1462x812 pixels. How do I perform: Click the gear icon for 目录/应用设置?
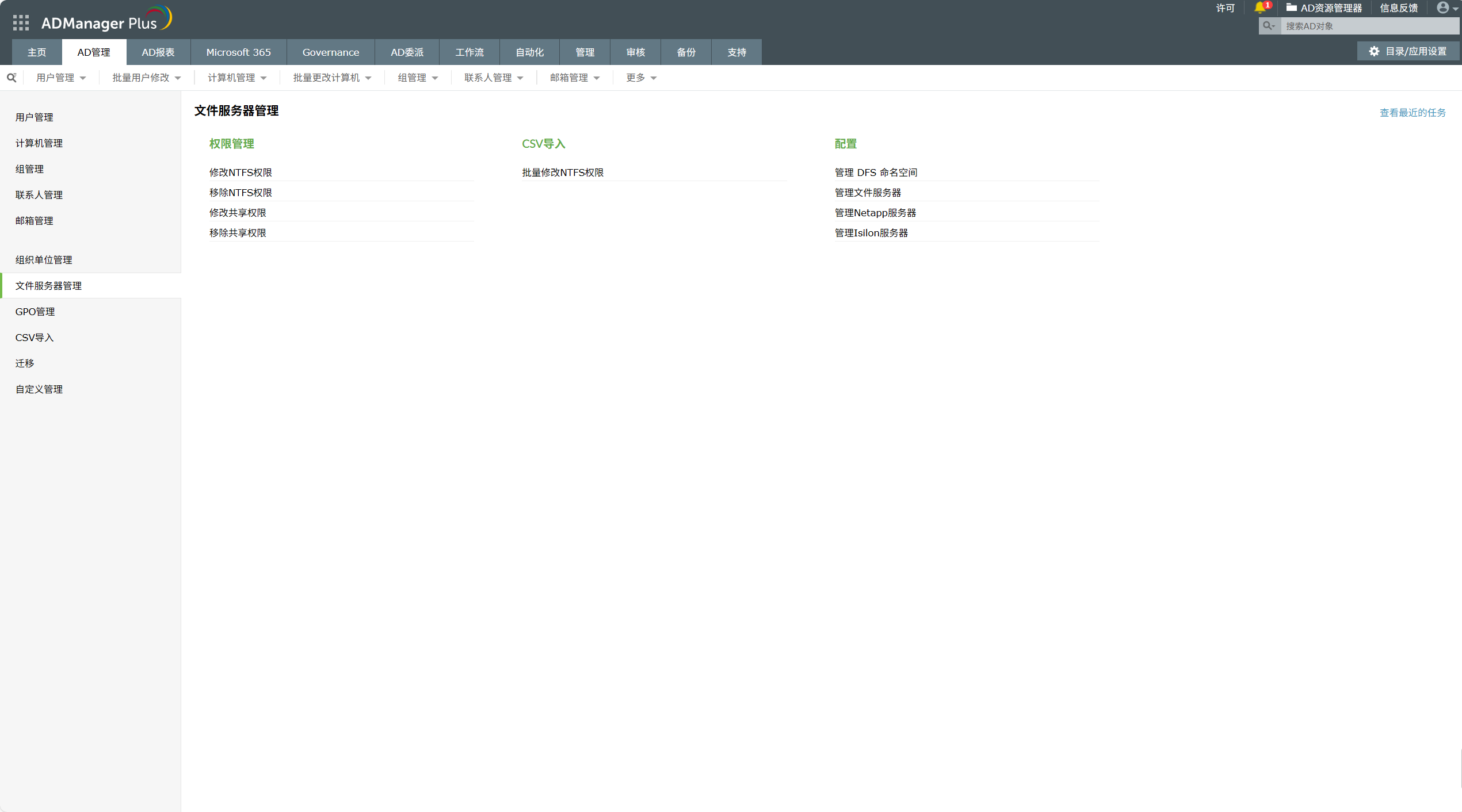tap(1374, 51)
